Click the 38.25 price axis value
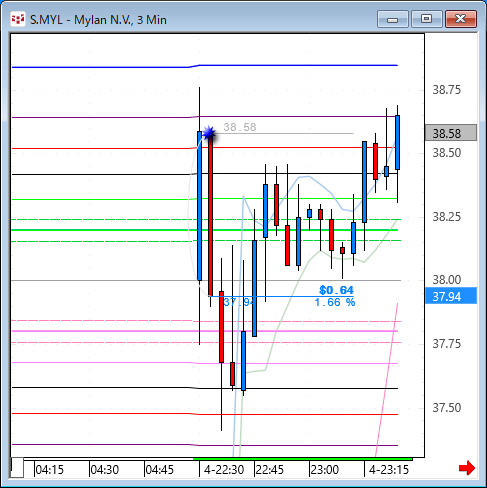The width and height of the screenshot is (487, 488). [x=446, y=217]
